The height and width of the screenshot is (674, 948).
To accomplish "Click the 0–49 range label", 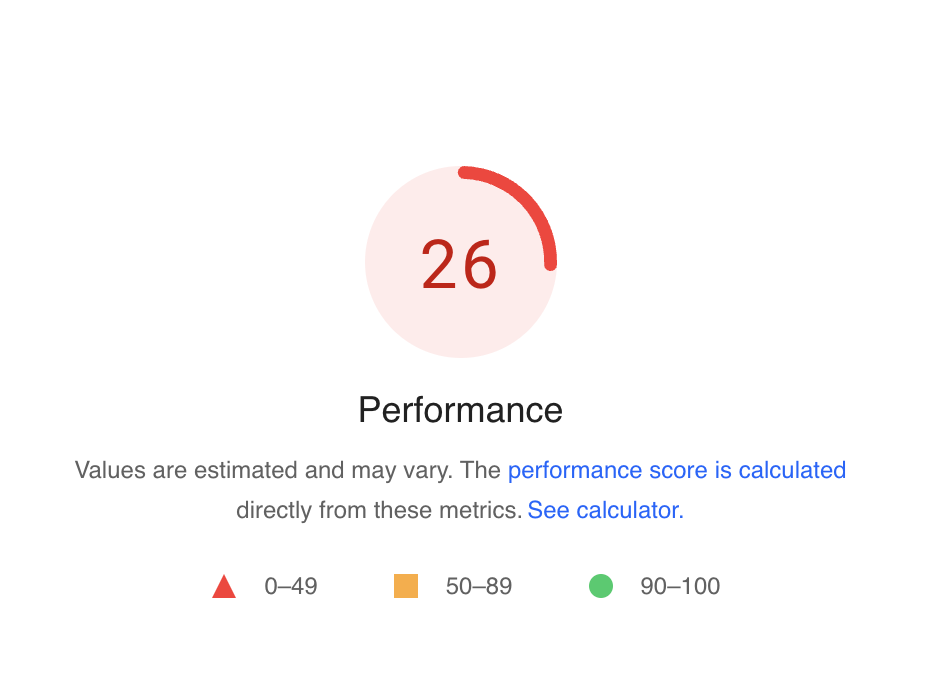I will (289, 587).
